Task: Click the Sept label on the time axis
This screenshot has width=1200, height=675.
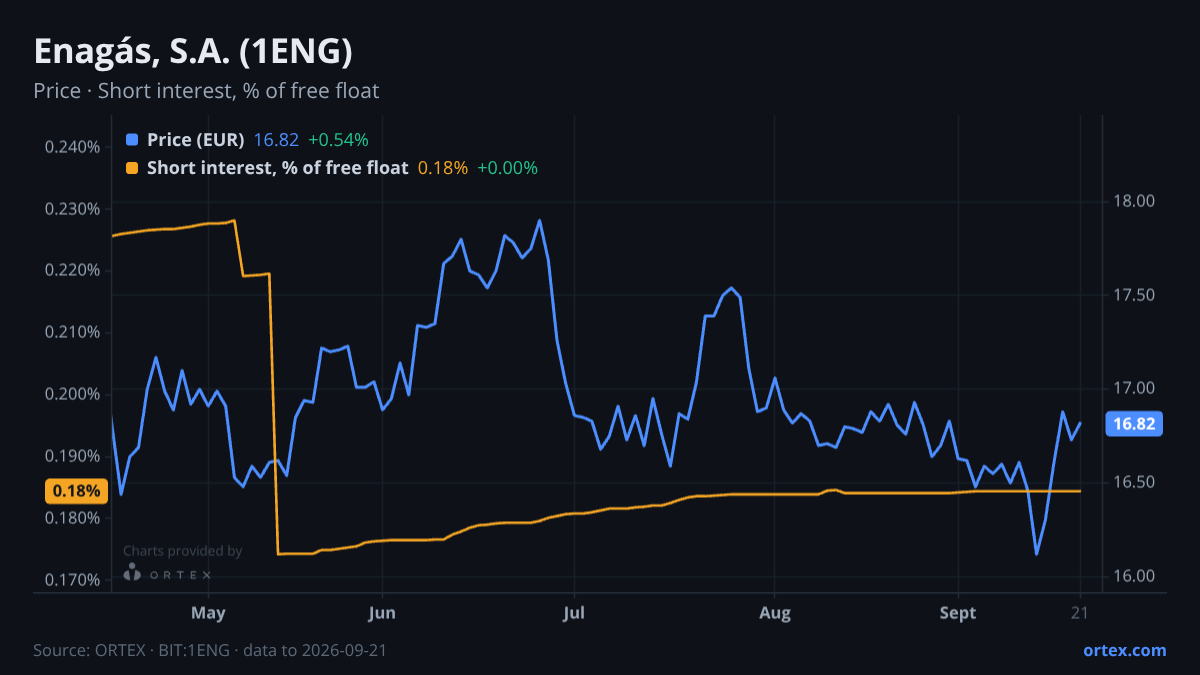Action: [x=958, y=612]
